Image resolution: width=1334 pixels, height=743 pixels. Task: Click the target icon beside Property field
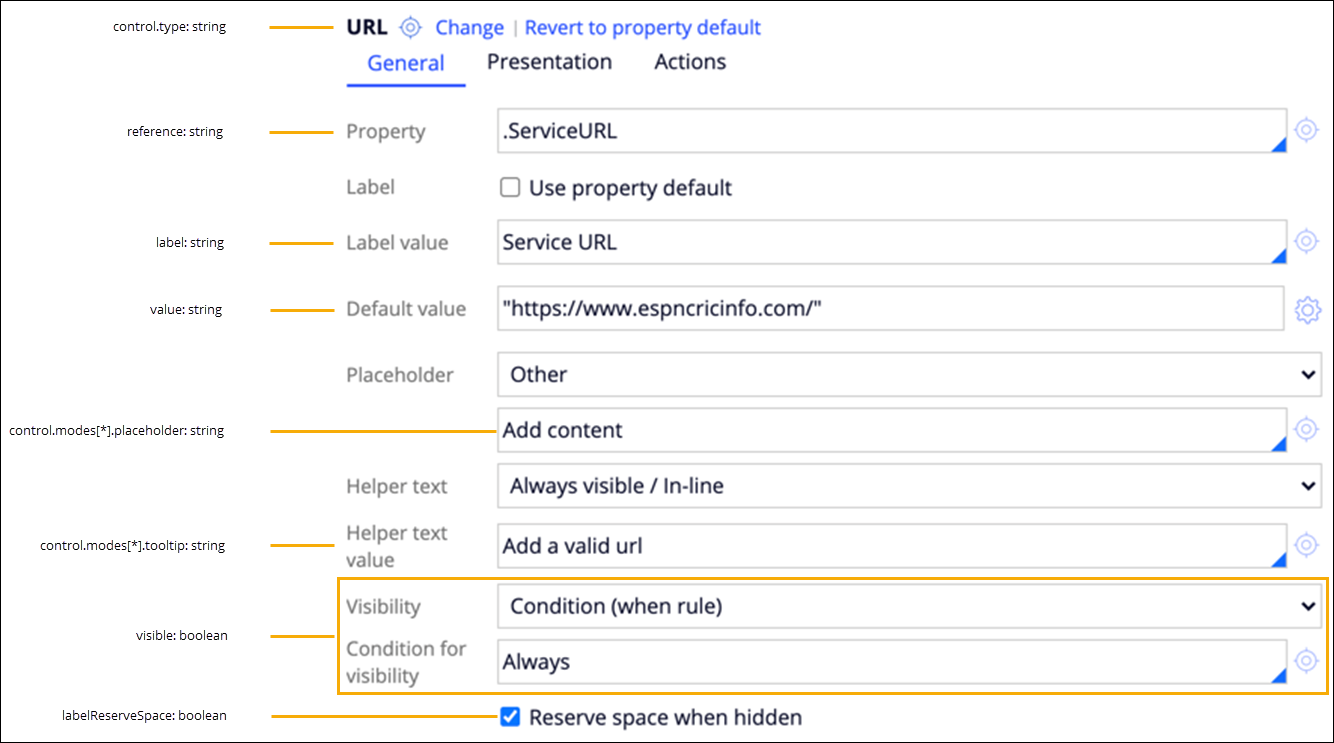[x=1306, y=130]
